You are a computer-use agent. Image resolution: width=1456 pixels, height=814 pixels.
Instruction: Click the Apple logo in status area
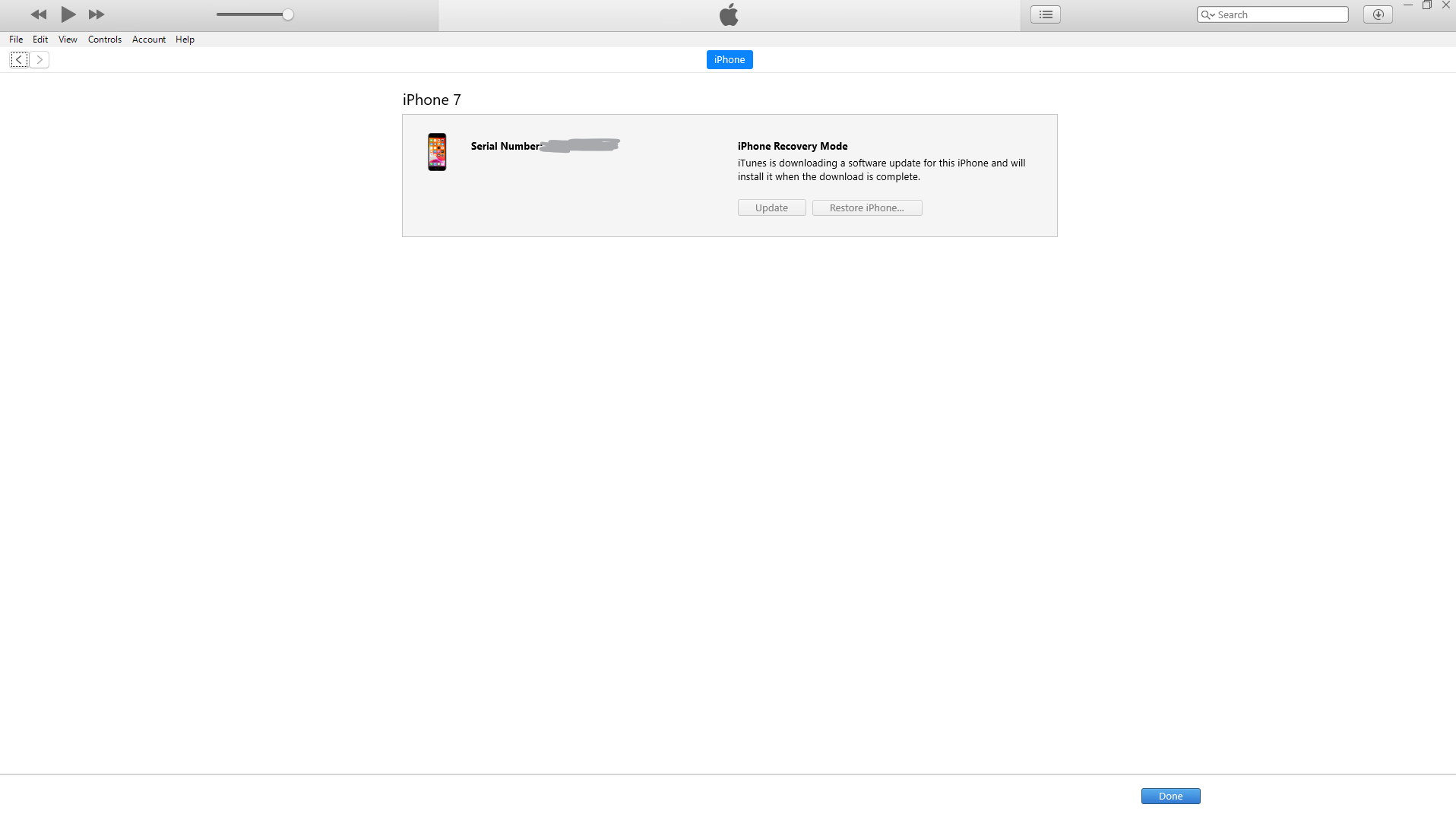tap(729, 14)
